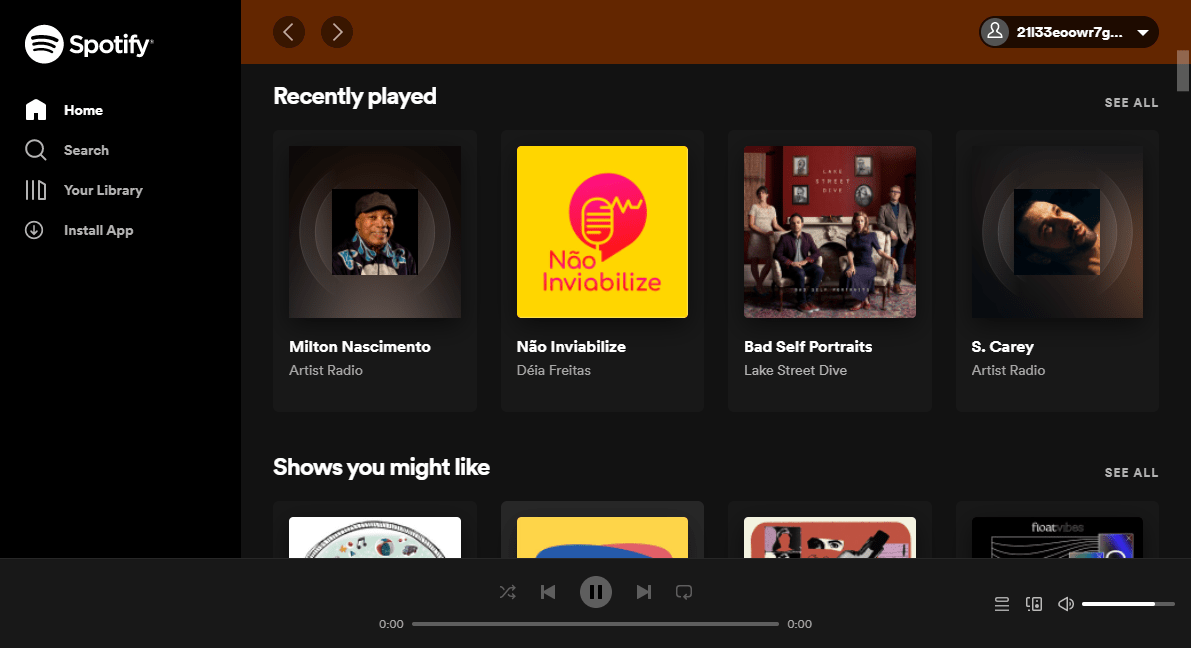Click the Search magnifier icon

[x=36, y=150]
